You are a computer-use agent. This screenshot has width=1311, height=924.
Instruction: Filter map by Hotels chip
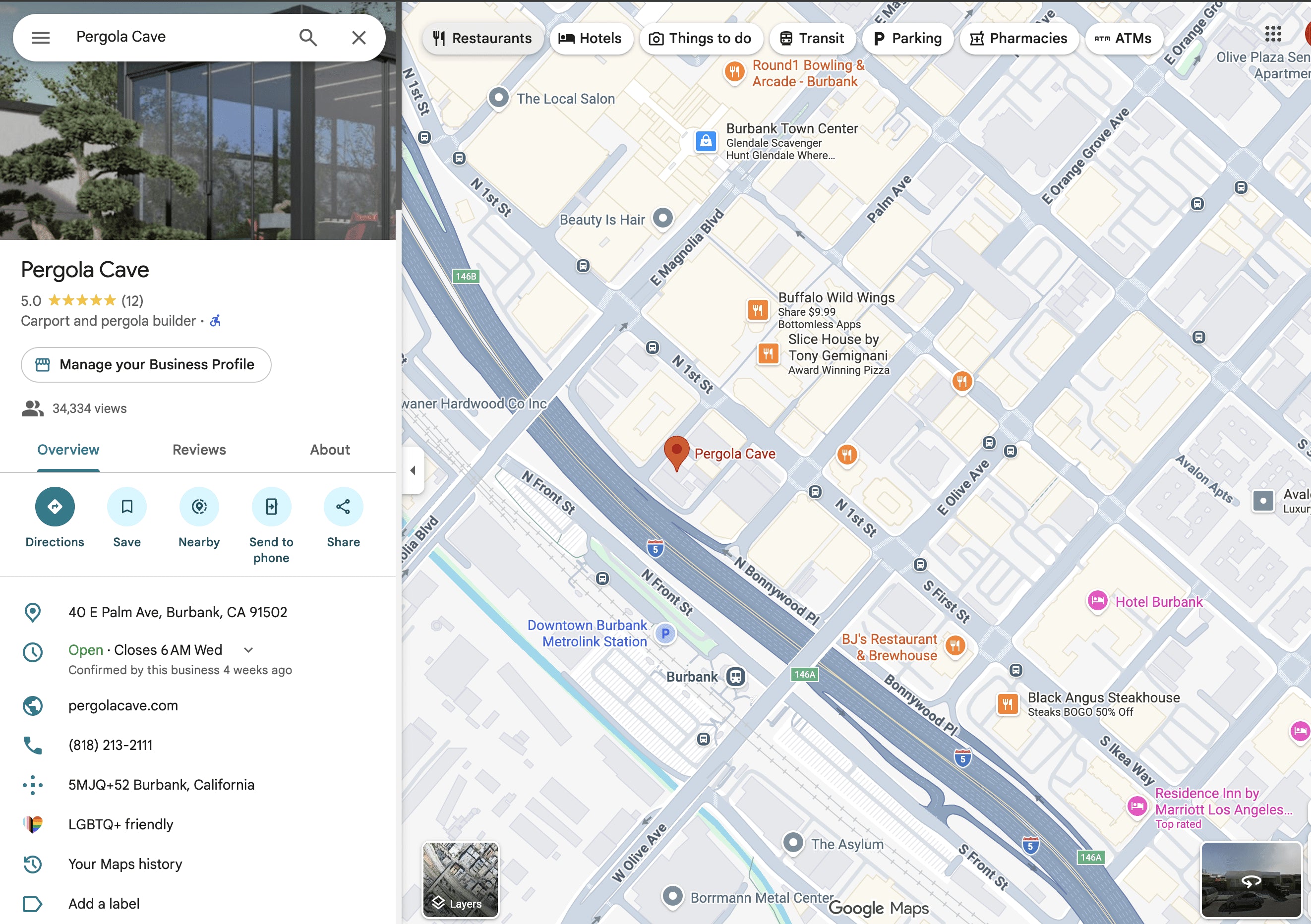coord(591,38)
